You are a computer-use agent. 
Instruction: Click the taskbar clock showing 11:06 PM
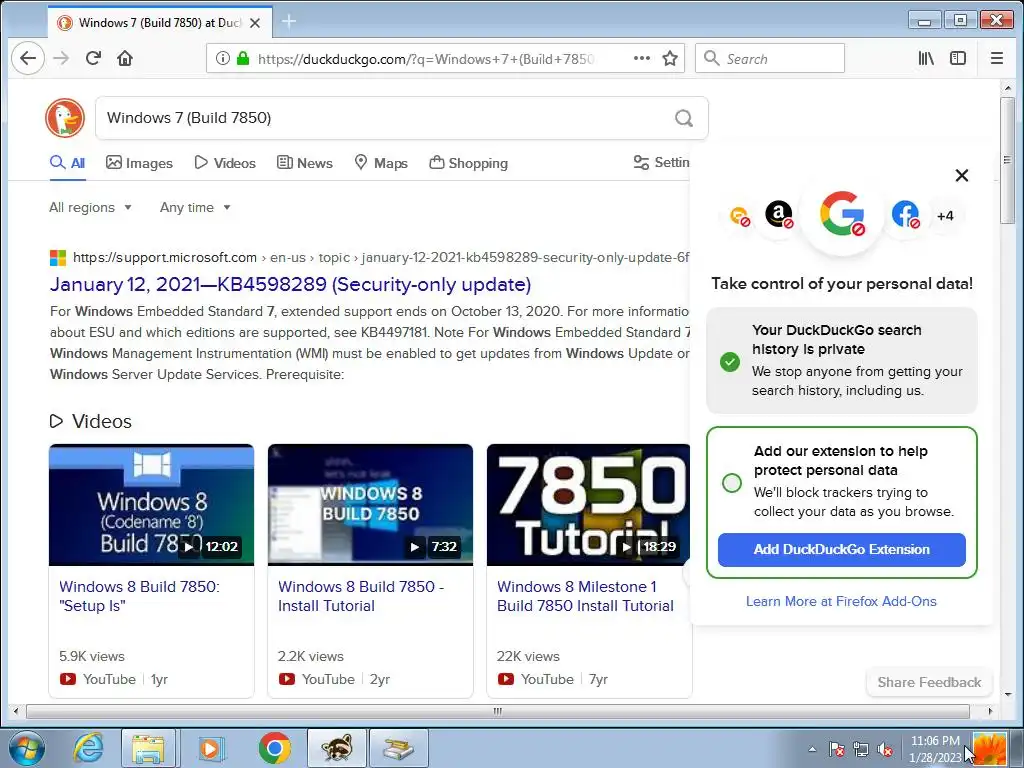pos(935,749)
